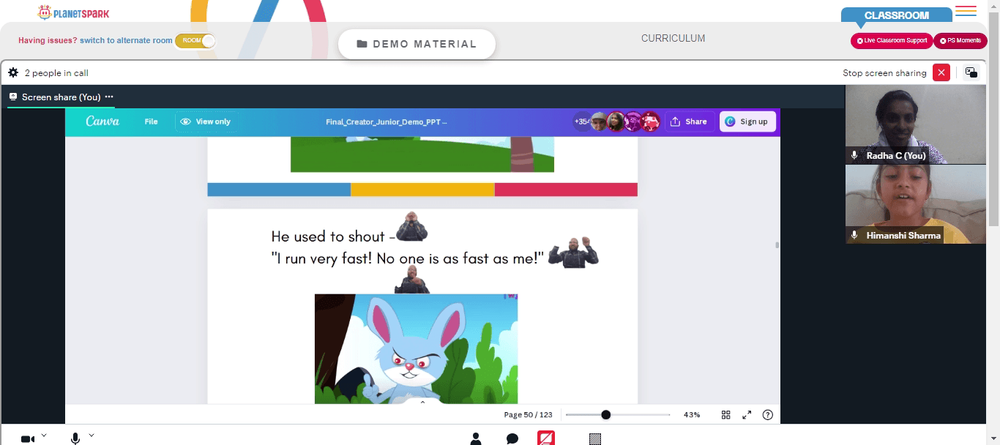Open Canva grid view icon

pyautogui.click(x=726, y=414)
